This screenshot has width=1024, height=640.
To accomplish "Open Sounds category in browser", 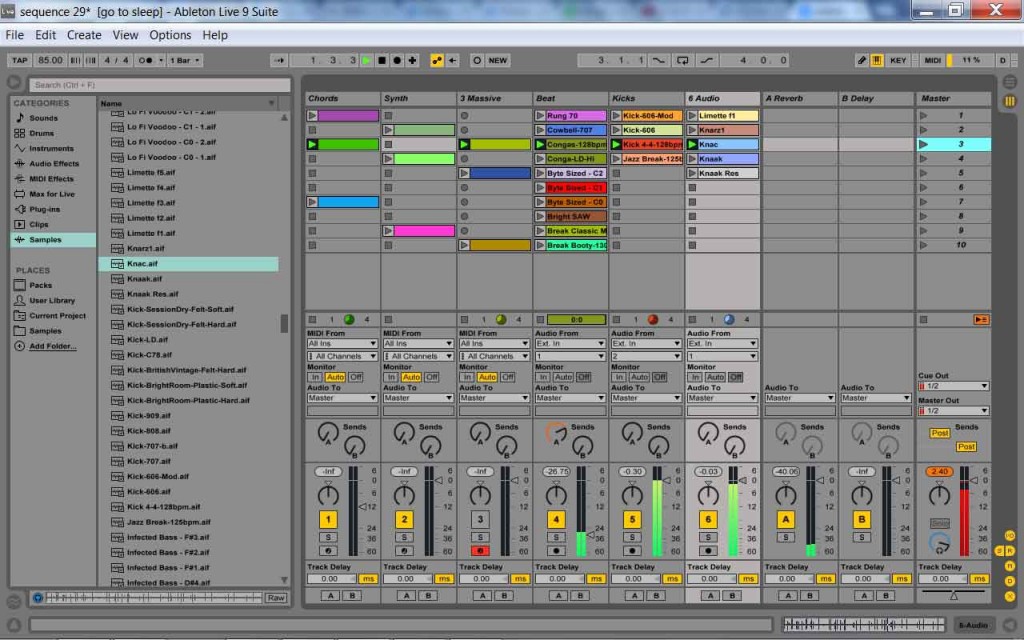I will tap(43, 118).
